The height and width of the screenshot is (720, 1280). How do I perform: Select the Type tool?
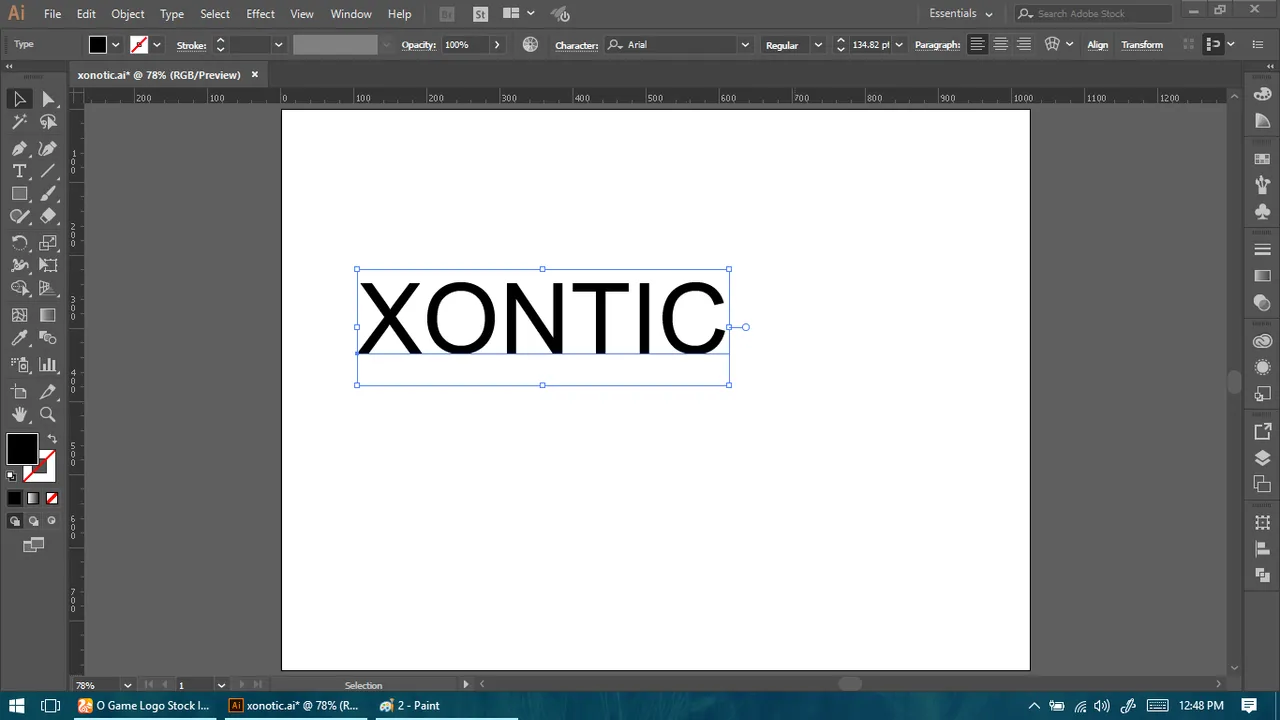[x=19, y=171]
